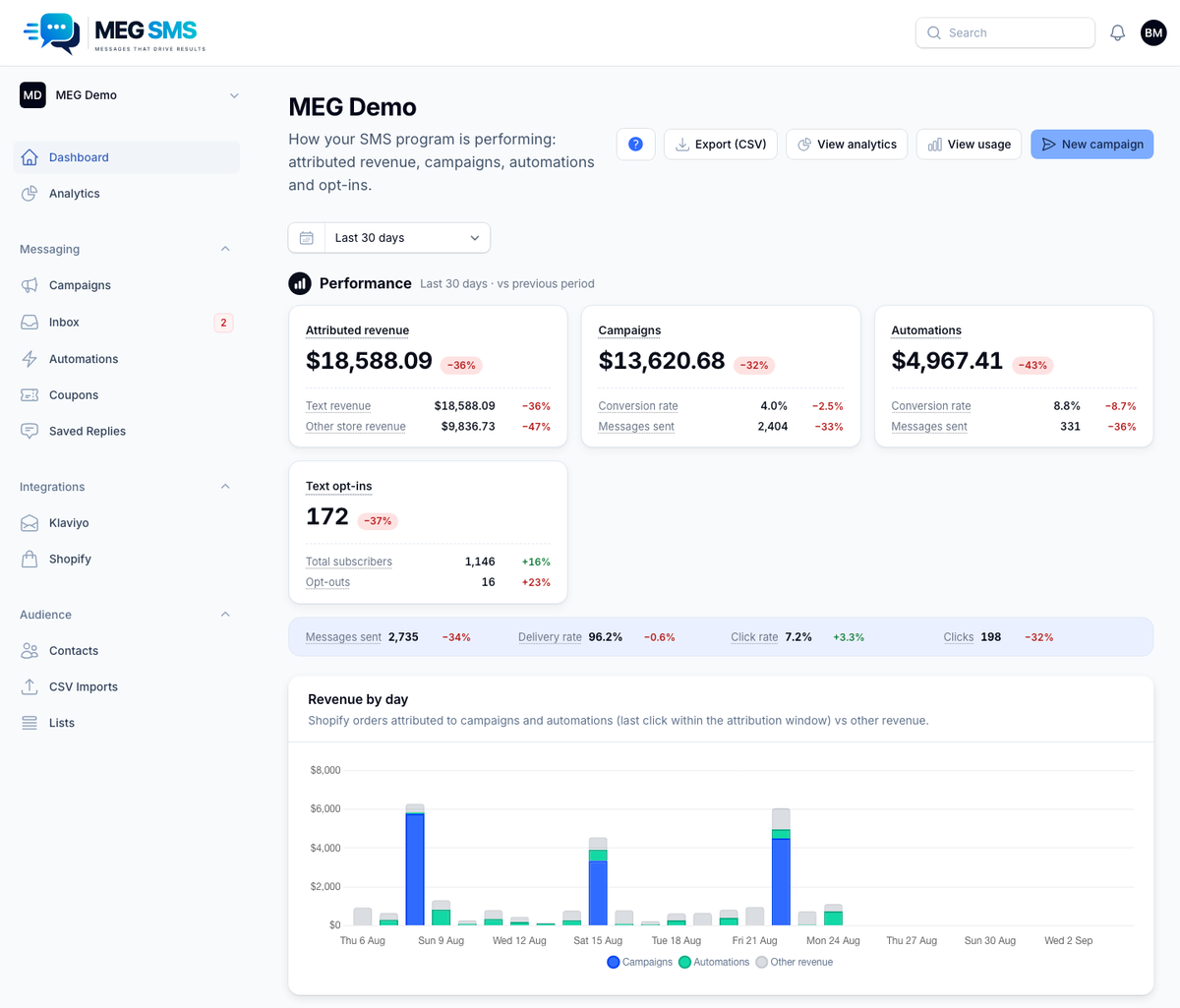Click the Performance bar chart icon
Image resolution: width=1180 pixels, height=1008 pixels.
300,283
